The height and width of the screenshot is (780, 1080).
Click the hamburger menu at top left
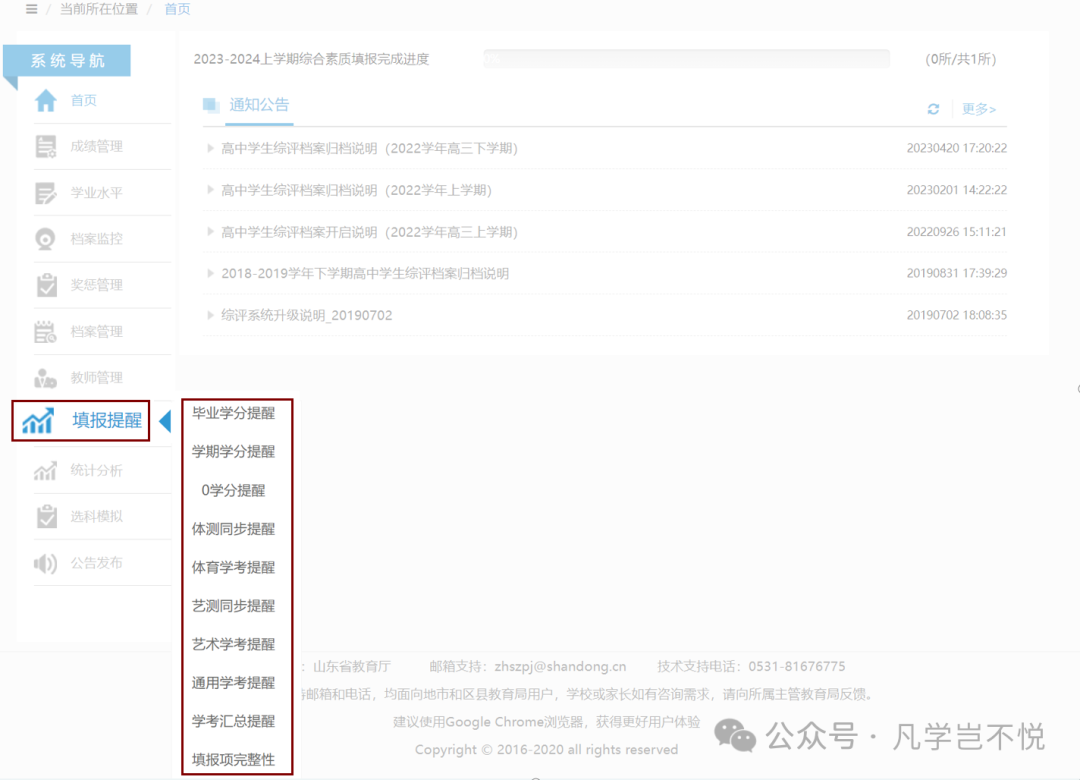(x=30, y=9)
